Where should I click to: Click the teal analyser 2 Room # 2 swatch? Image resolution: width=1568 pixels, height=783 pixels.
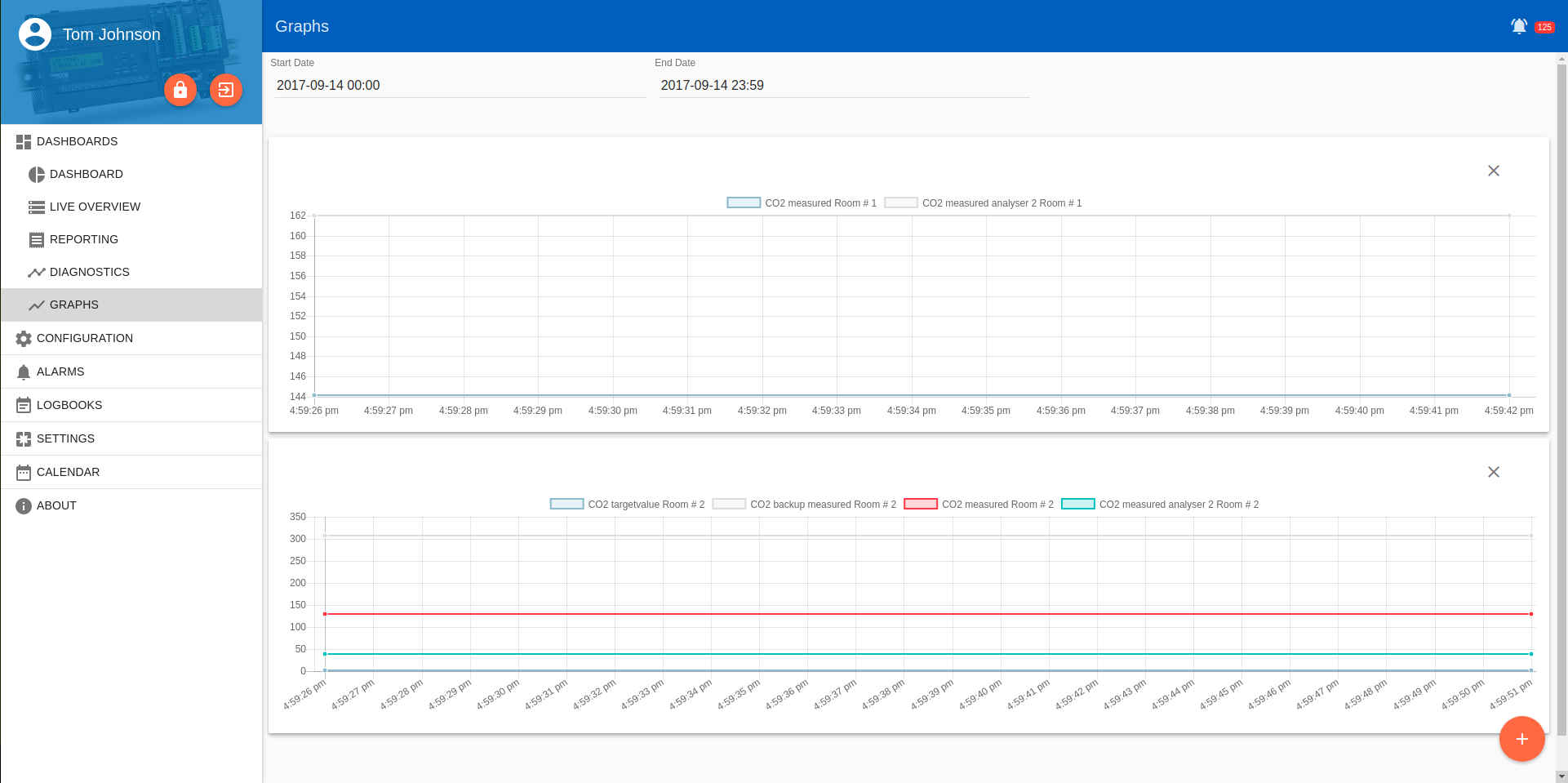pos(1077,505)
